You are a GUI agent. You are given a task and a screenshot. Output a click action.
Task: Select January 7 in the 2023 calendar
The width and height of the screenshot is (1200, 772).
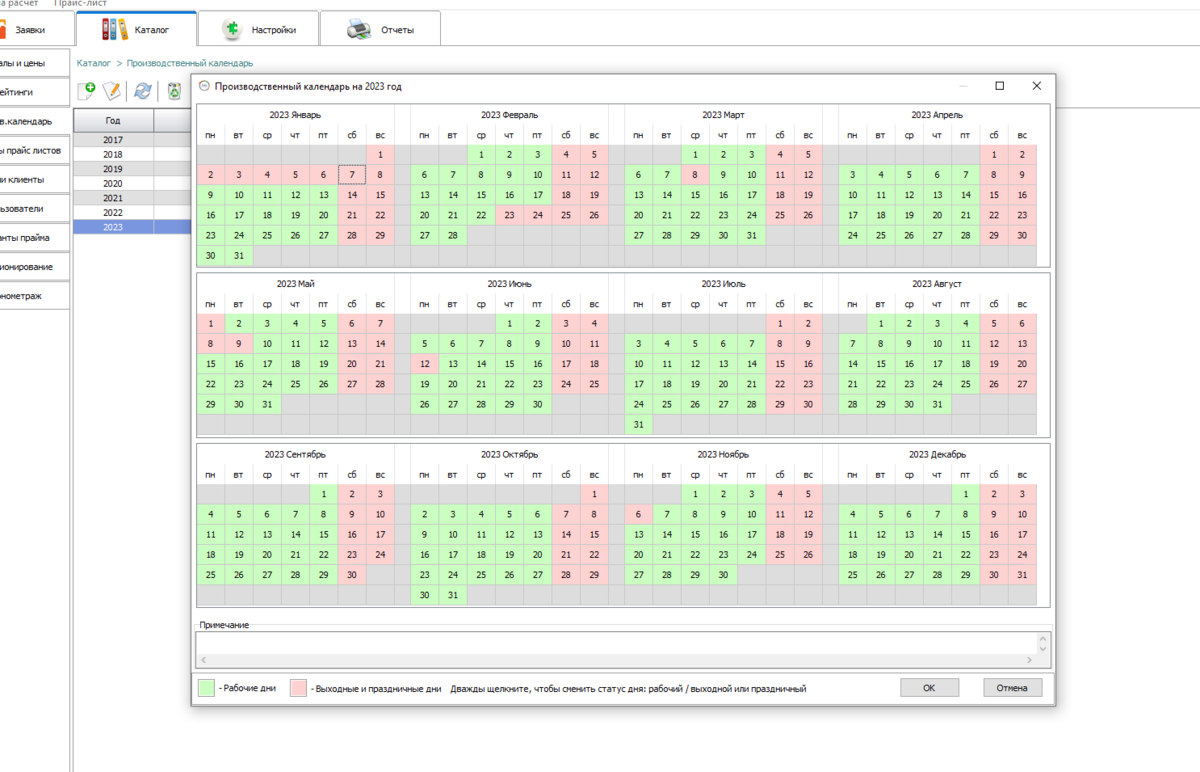352,175
